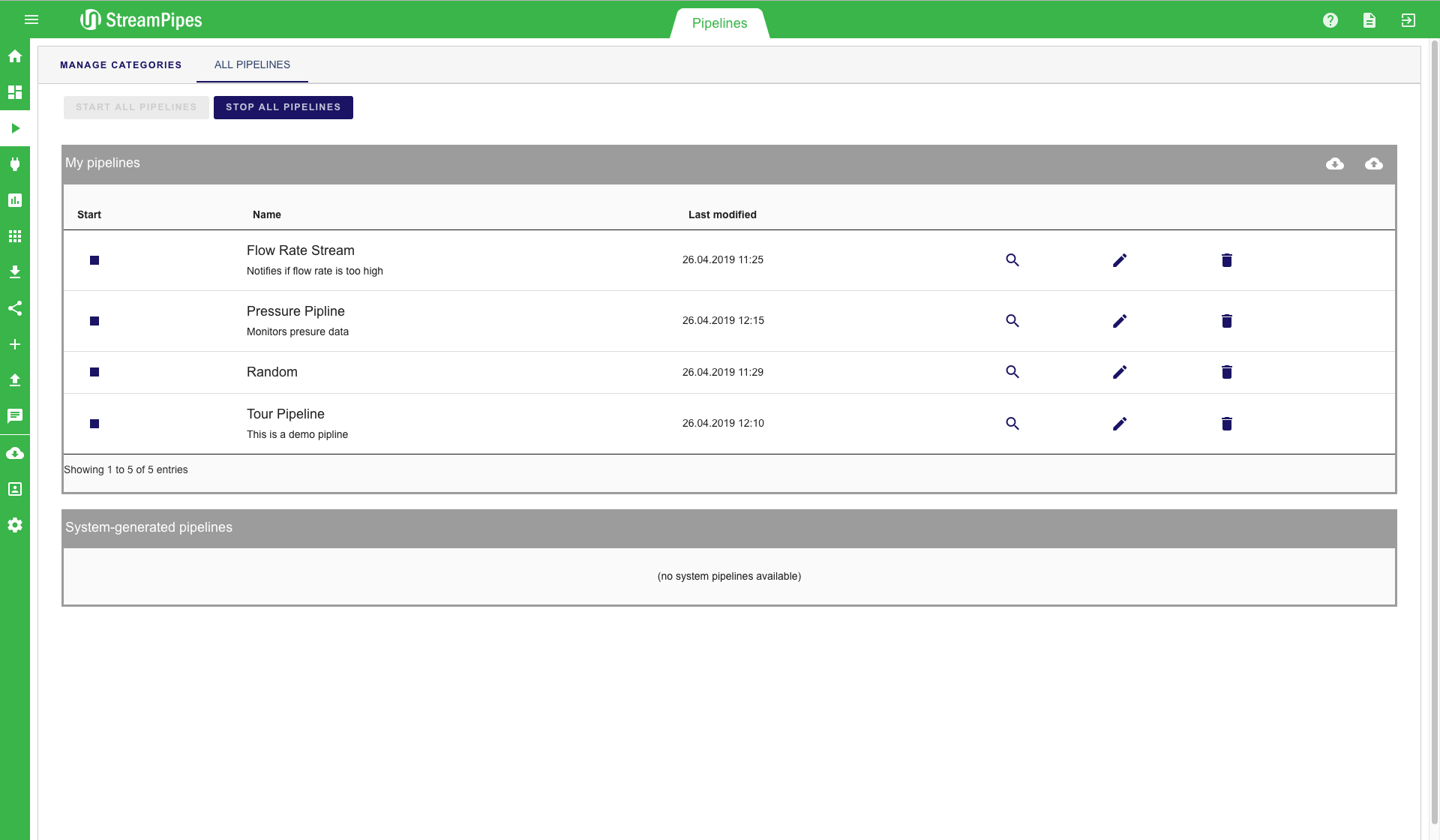Delete the Tour Pipeline pipeline

[1227, 424]
